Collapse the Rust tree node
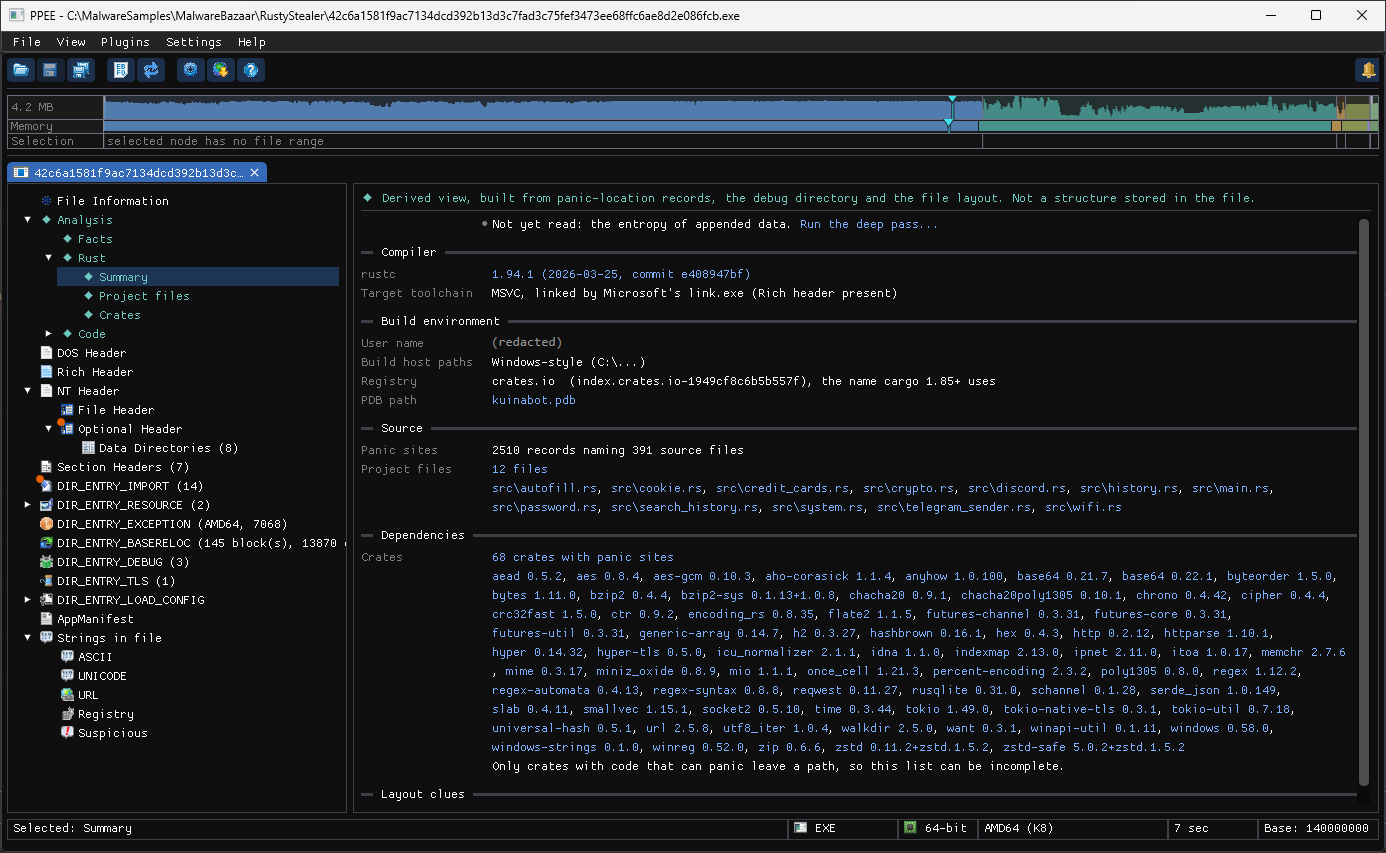The image size is (1386, 853). point(49,258)
